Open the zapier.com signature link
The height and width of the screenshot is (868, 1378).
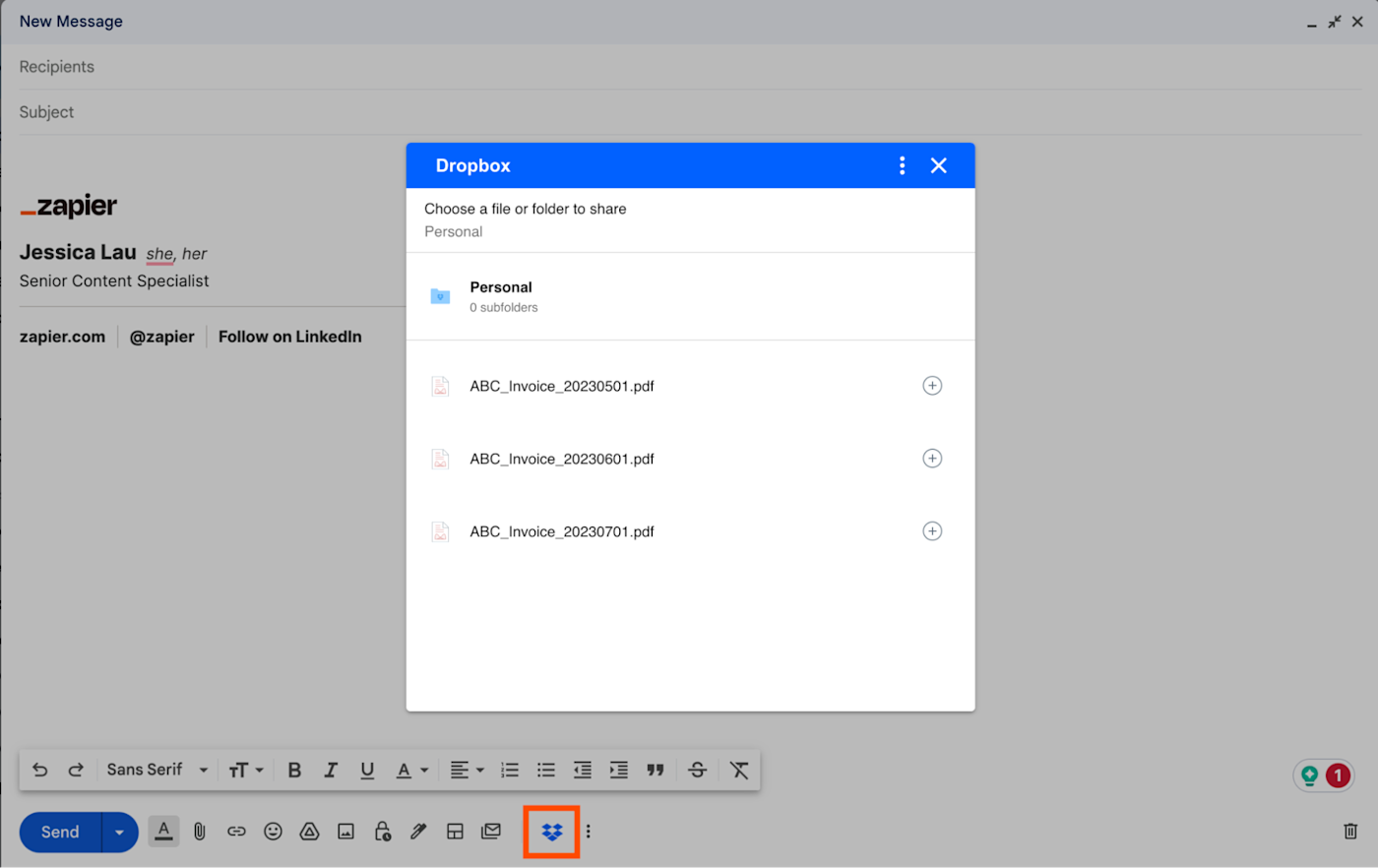click(x=62, y=337)
